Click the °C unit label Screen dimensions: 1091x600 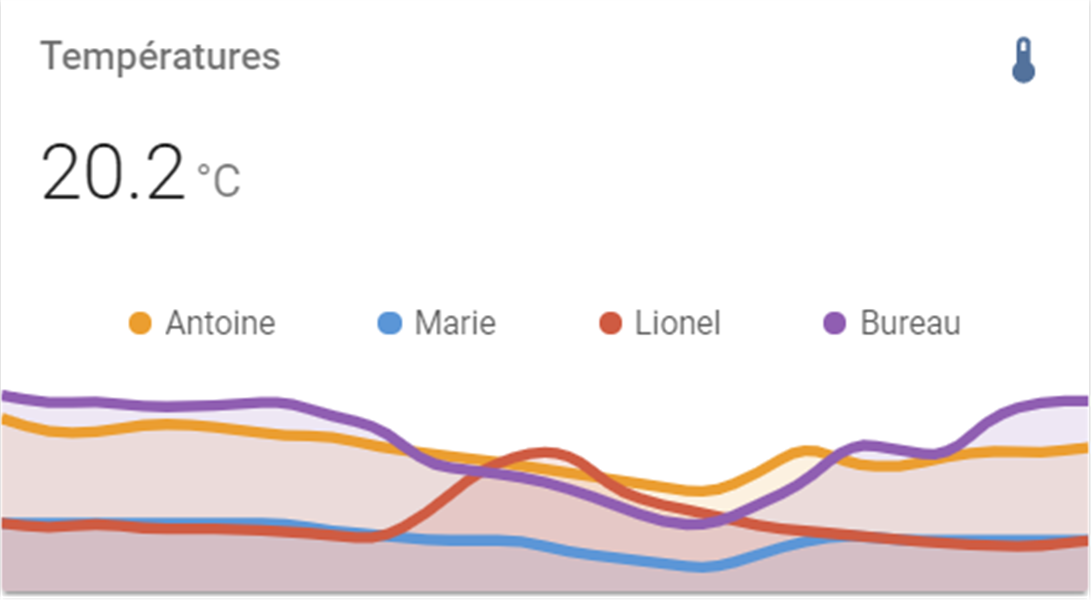click(219, 181)
